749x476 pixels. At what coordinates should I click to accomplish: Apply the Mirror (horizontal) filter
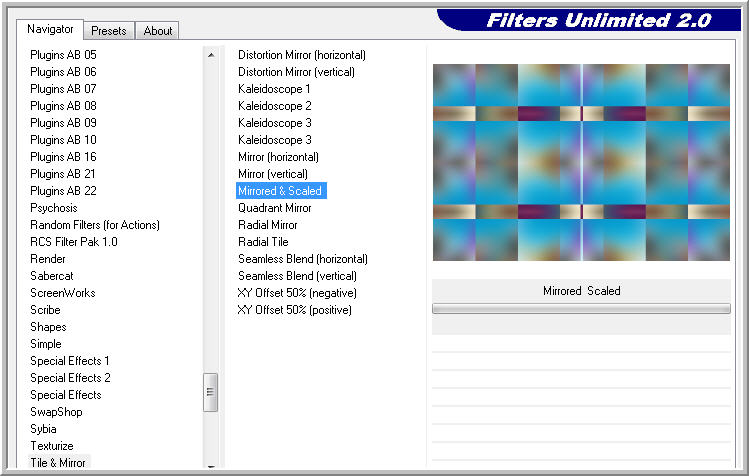[x=278, y=157]
